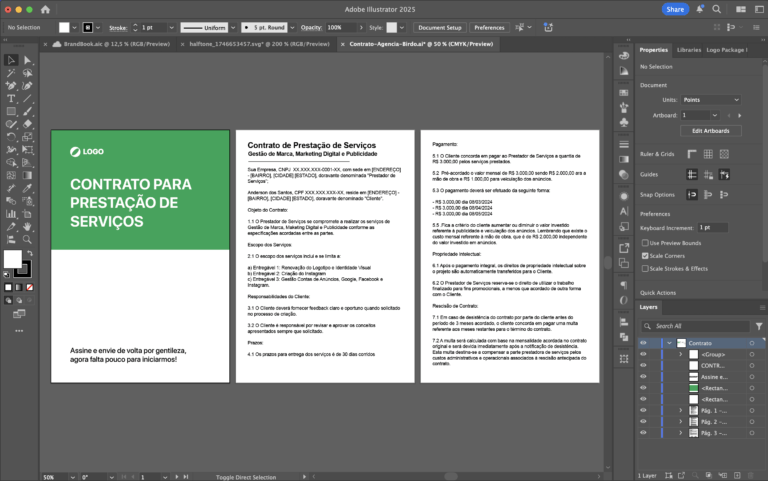Expand the <Group> sublayer
This screenshot has width=768, height=481.
[x=681, y=354]
